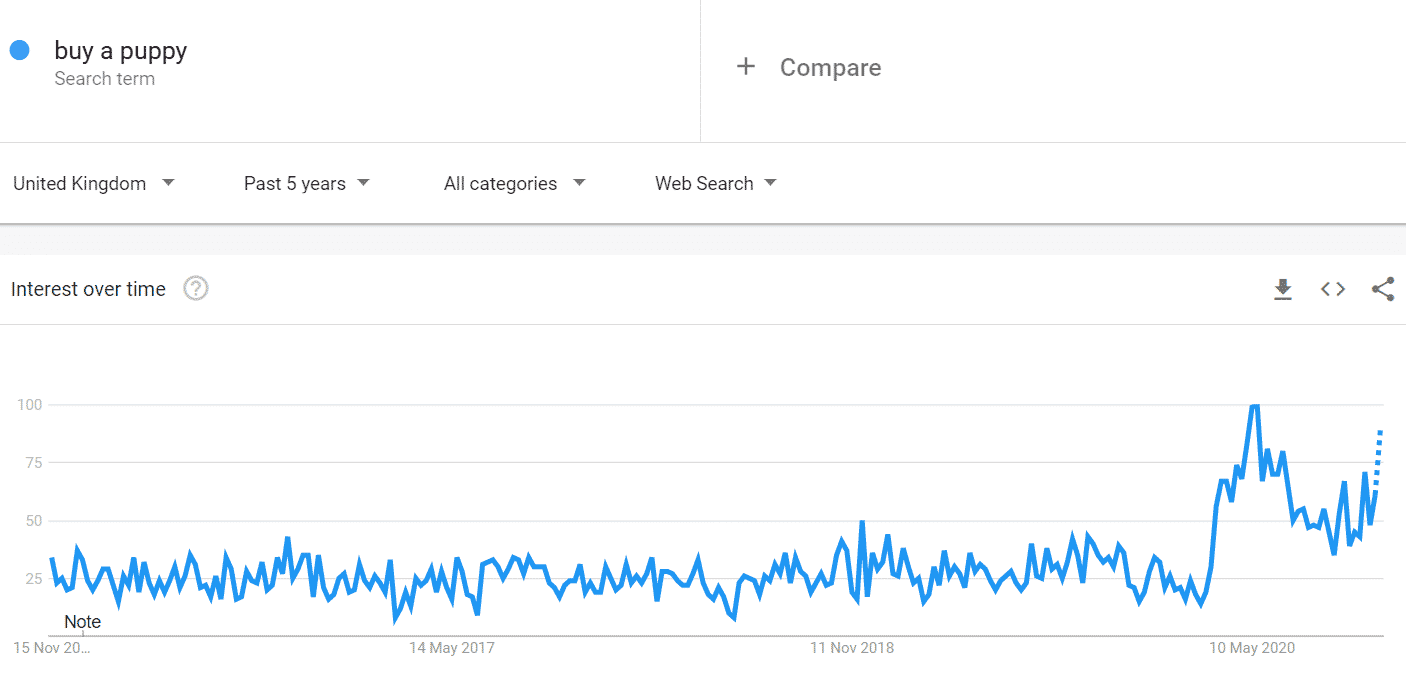This screenshot has height=689, width=1406.
Task: Click the 11 Nov 2018 axis label
Action: tap(852, 648)
